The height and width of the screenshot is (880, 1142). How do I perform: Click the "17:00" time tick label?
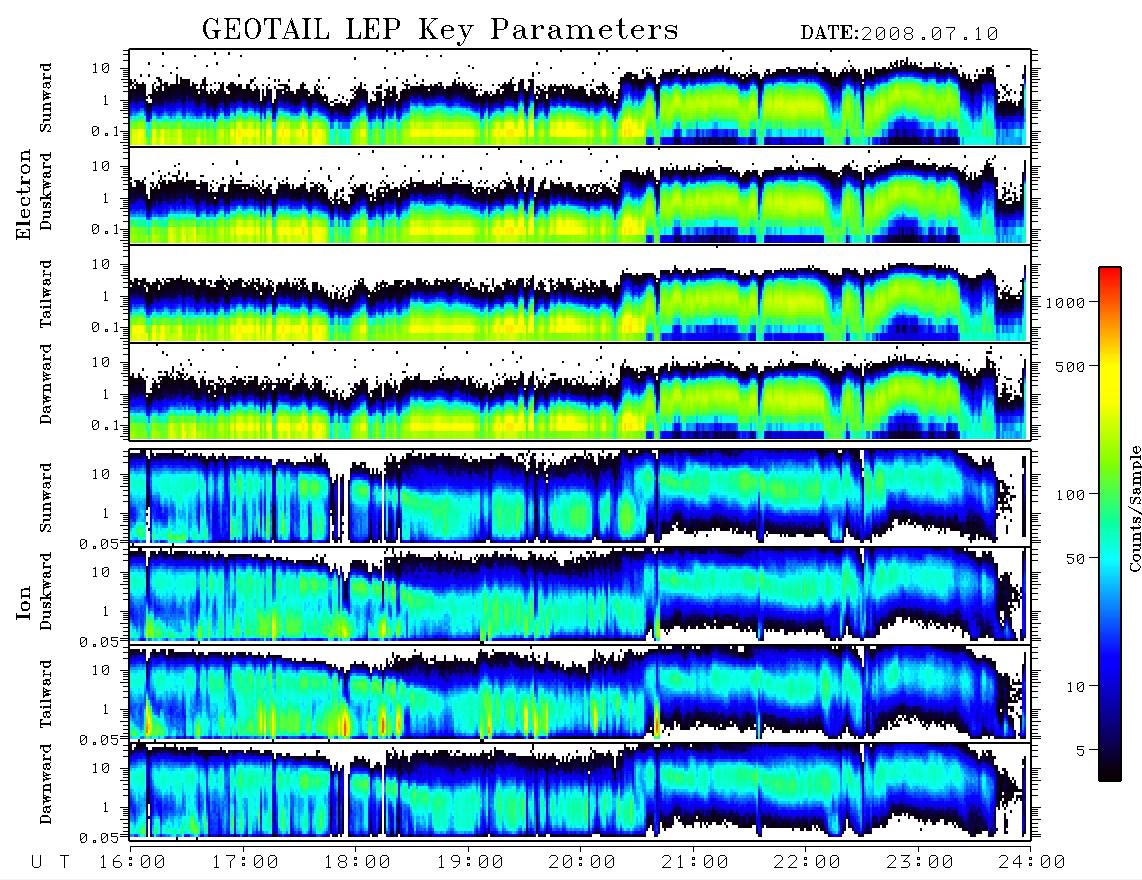click(x=245, y=862)
